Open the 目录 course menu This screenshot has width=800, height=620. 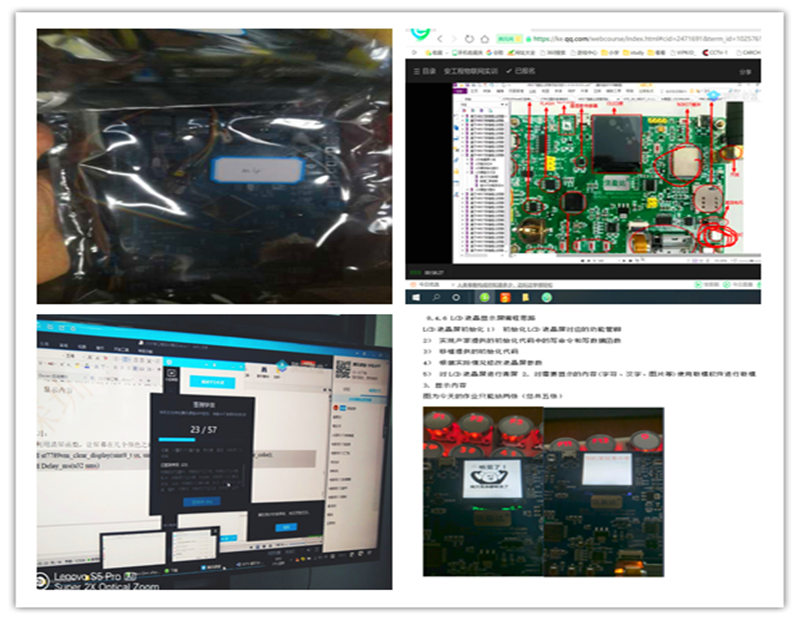click(x=424, y=71)
